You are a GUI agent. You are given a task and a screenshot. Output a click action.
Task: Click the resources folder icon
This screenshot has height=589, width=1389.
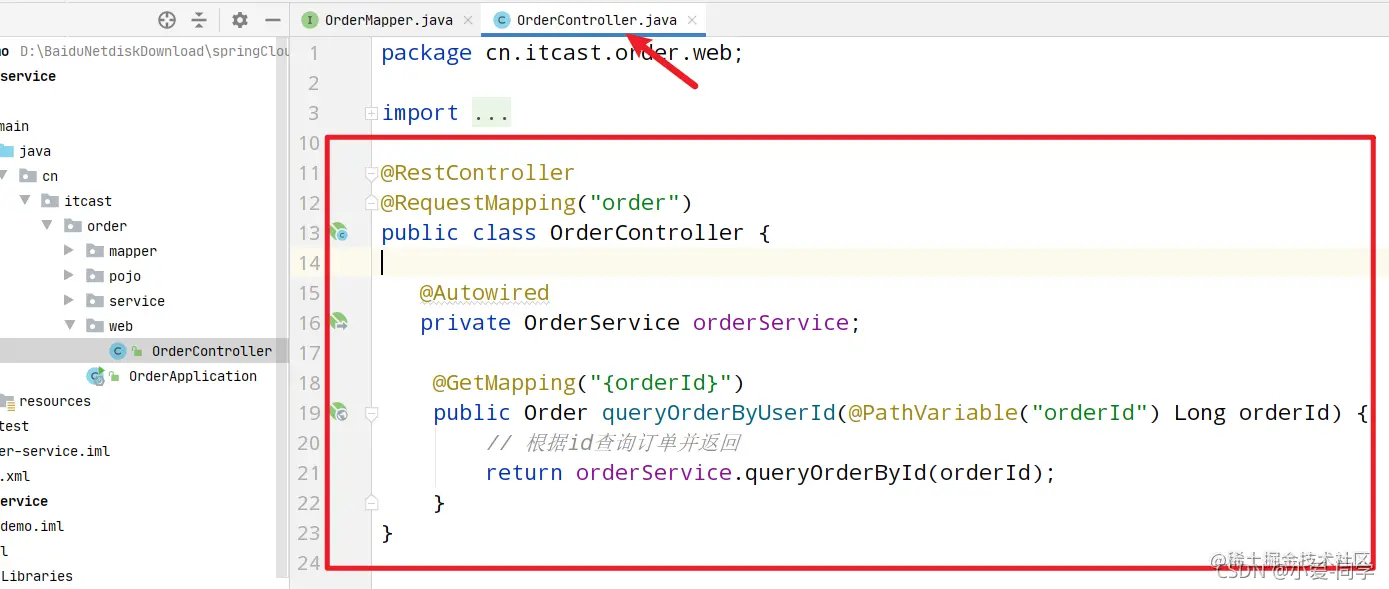point(6,401)
